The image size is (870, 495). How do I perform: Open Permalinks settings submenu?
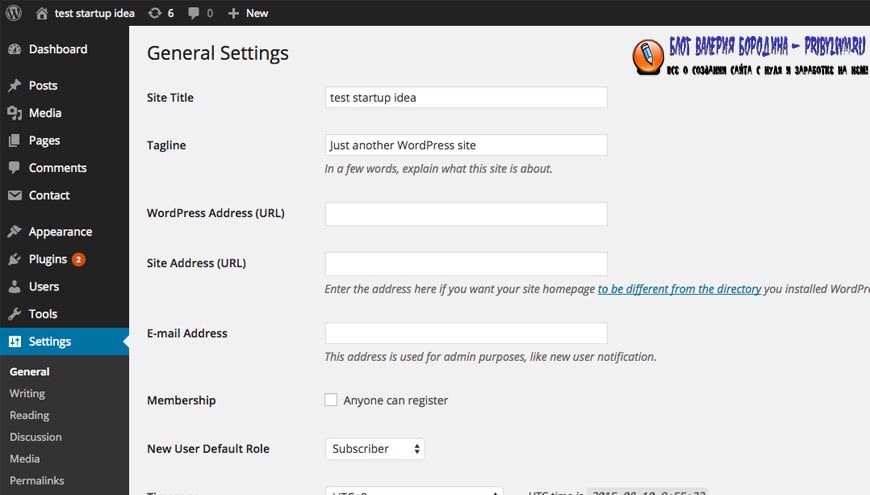coord(37,481)
